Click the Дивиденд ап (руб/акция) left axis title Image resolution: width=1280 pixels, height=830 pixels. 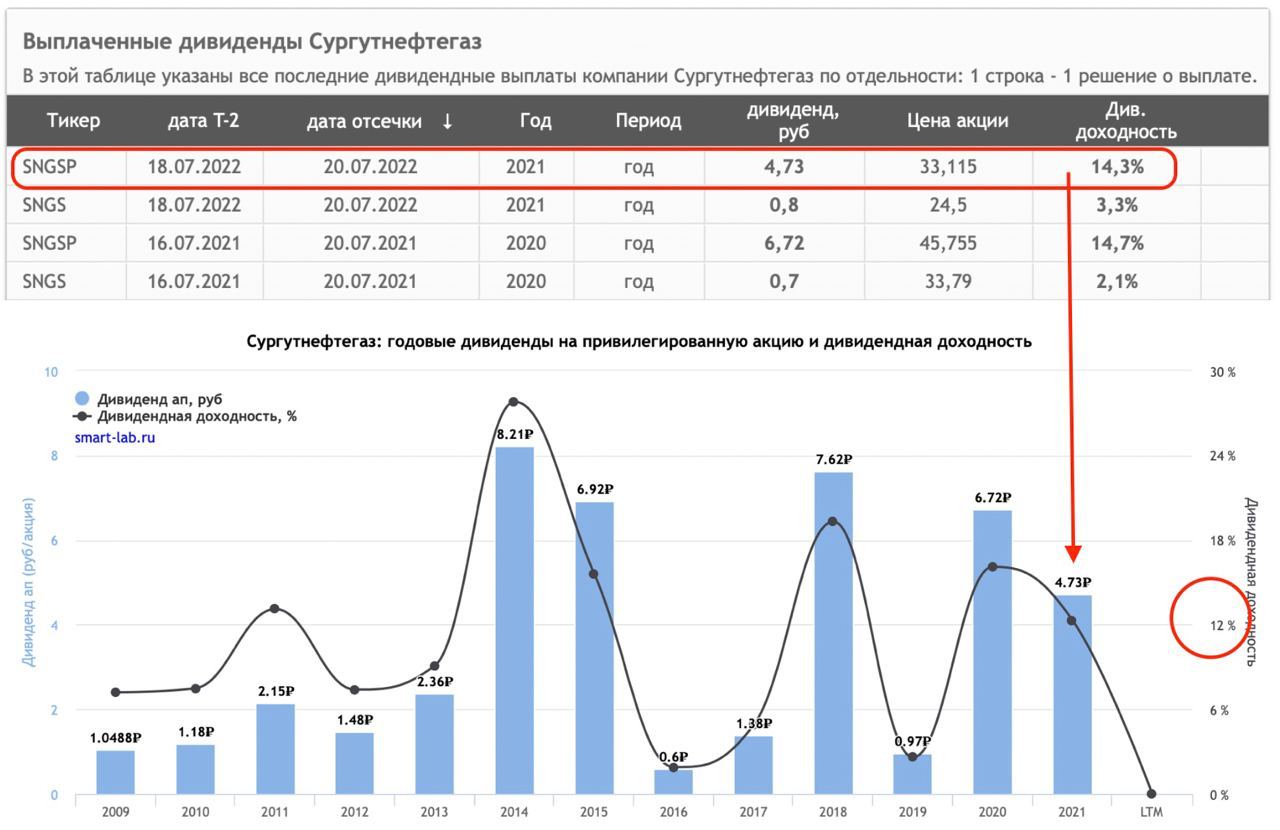29,582
